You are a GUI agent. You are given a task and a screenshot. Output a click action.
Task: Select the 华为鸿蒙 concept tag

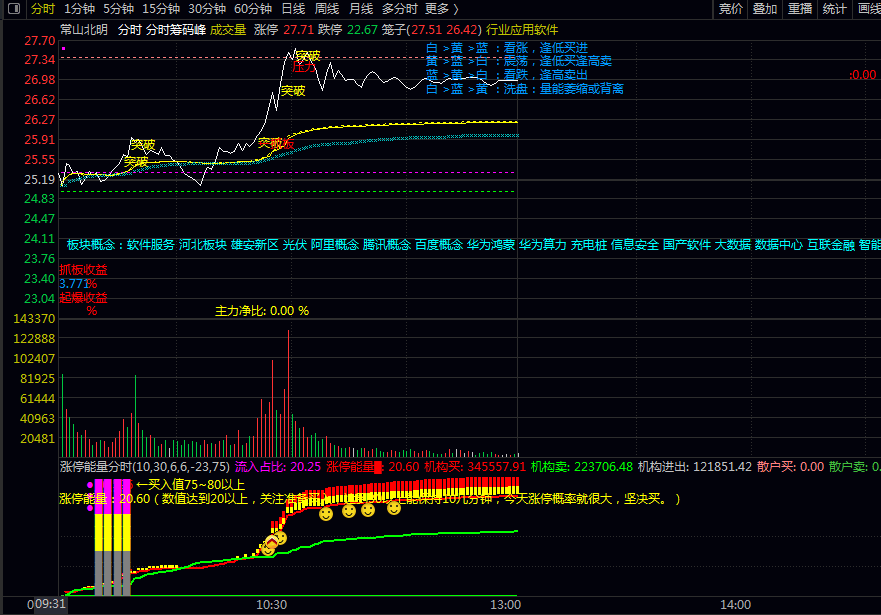pos(490,244)
